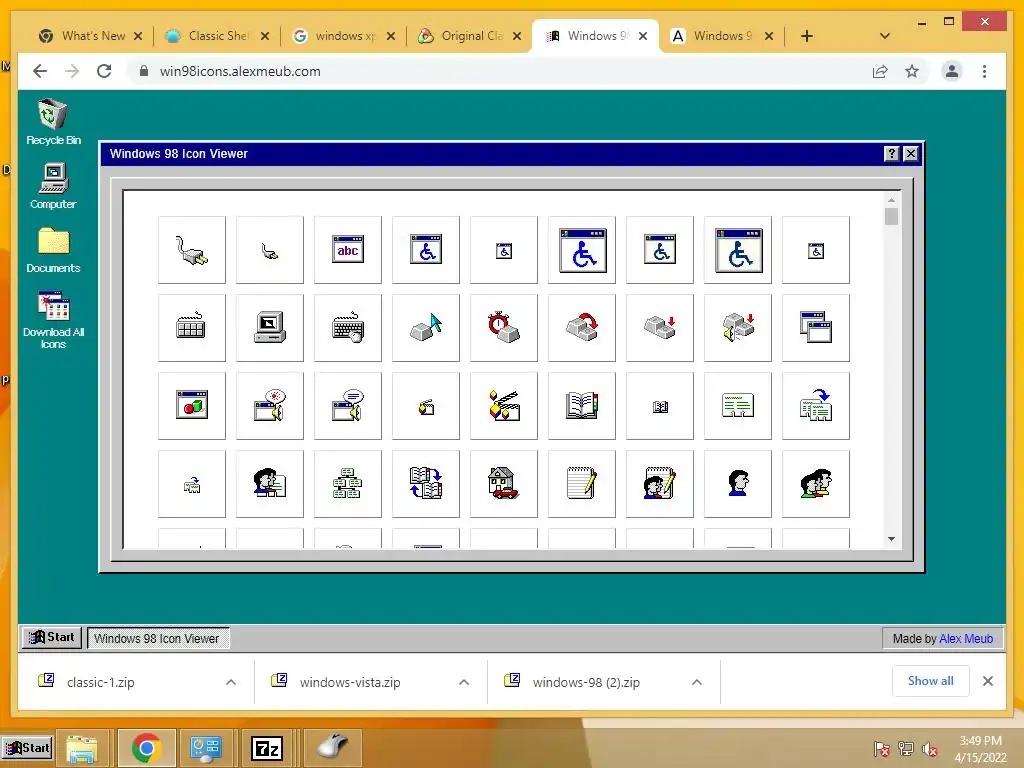Click the icon list scrollbar thumb
The width and height of the screenshot is (1024, 768).
(x=891, y=216)
